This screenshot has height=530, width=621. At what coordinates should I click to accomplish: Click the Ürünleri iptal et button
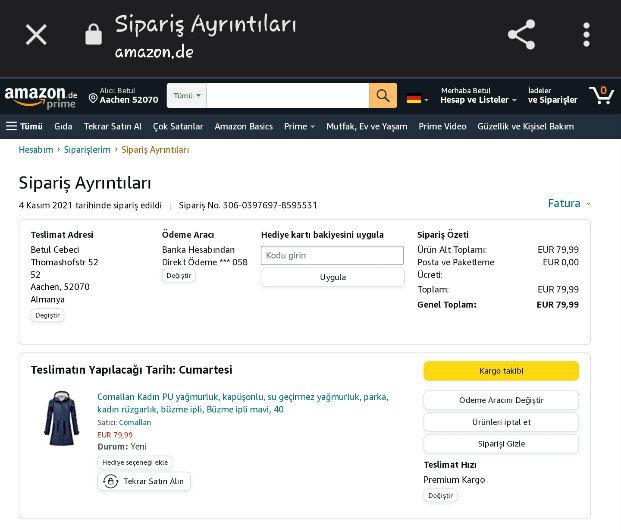click(501, 422)
